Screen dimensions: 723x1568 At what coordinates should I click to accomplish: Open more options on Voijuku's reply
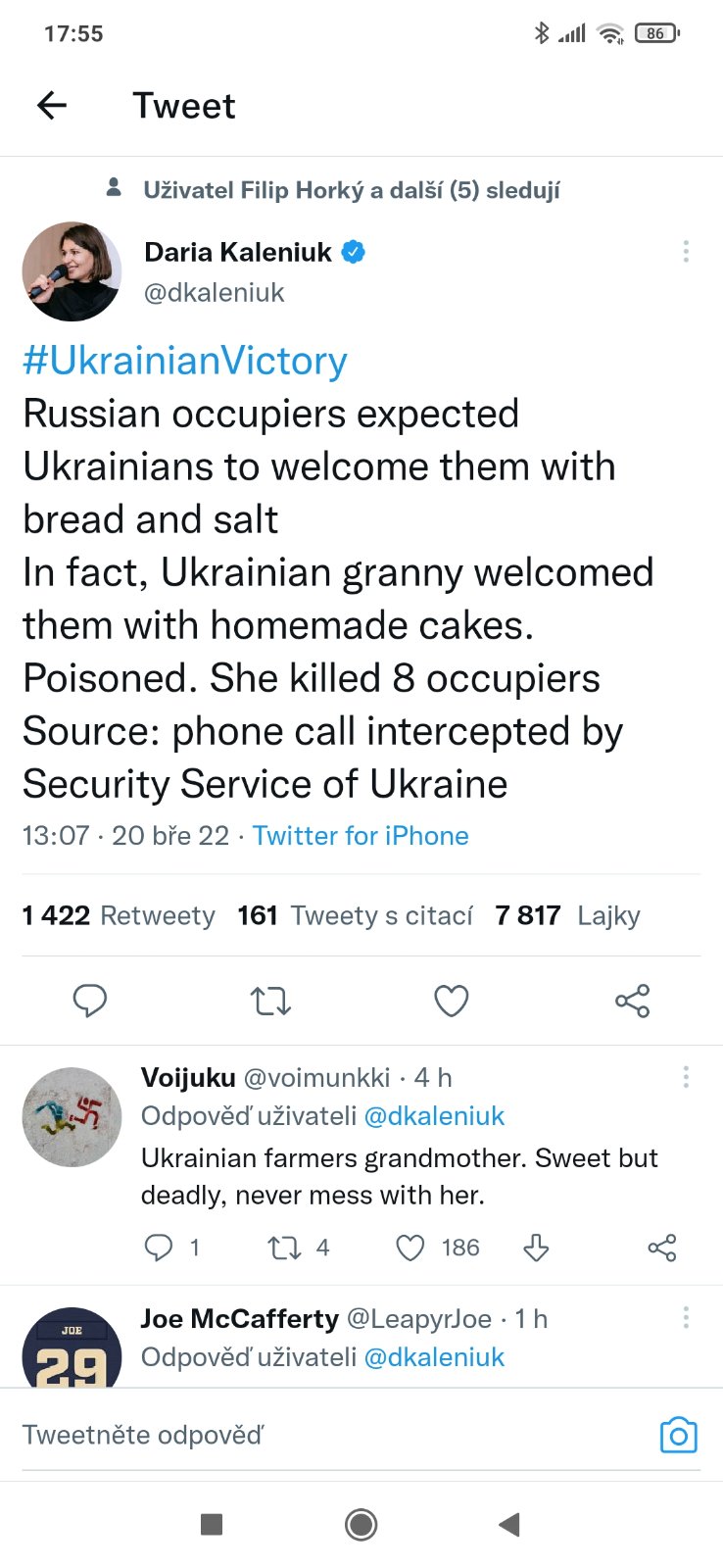[686, 1078]
